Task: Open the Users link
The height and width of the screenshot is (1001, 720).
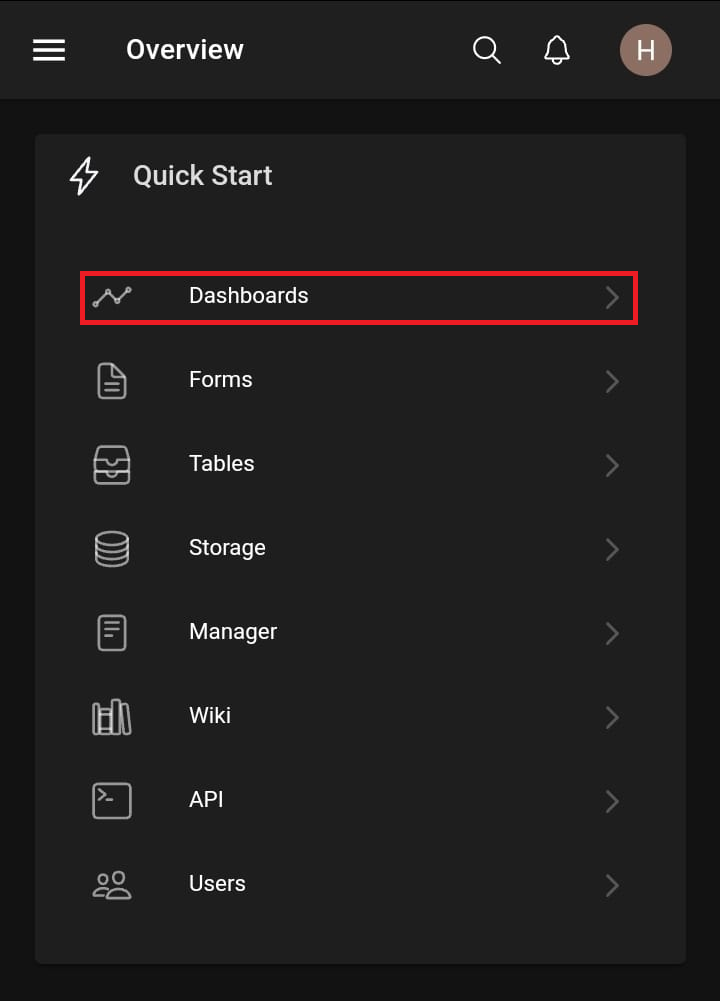Action: (x=217, y=884)
